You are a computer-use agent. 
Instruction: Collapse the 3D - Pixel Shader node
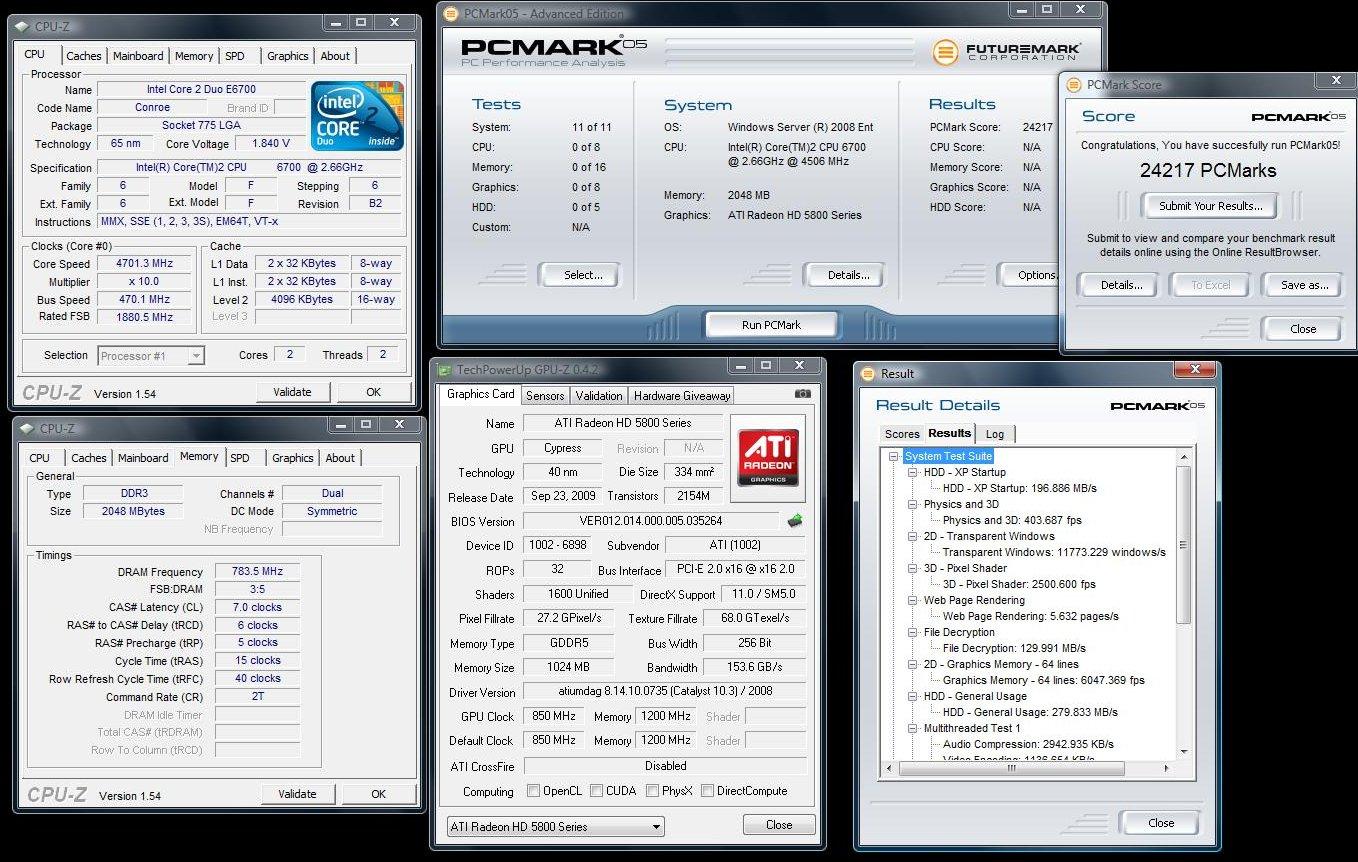click(x=913, y=568)
